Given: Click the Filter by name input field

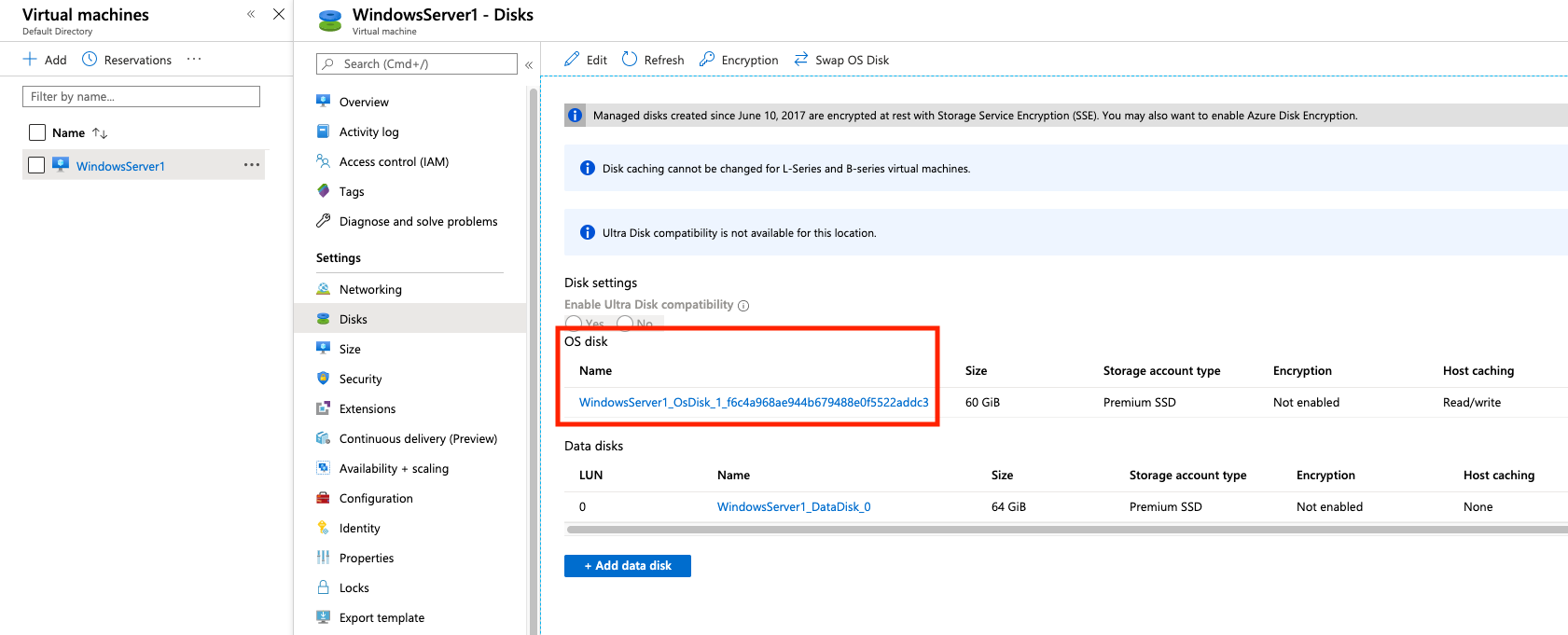Looking at the screenshot, I should (141, 96).
